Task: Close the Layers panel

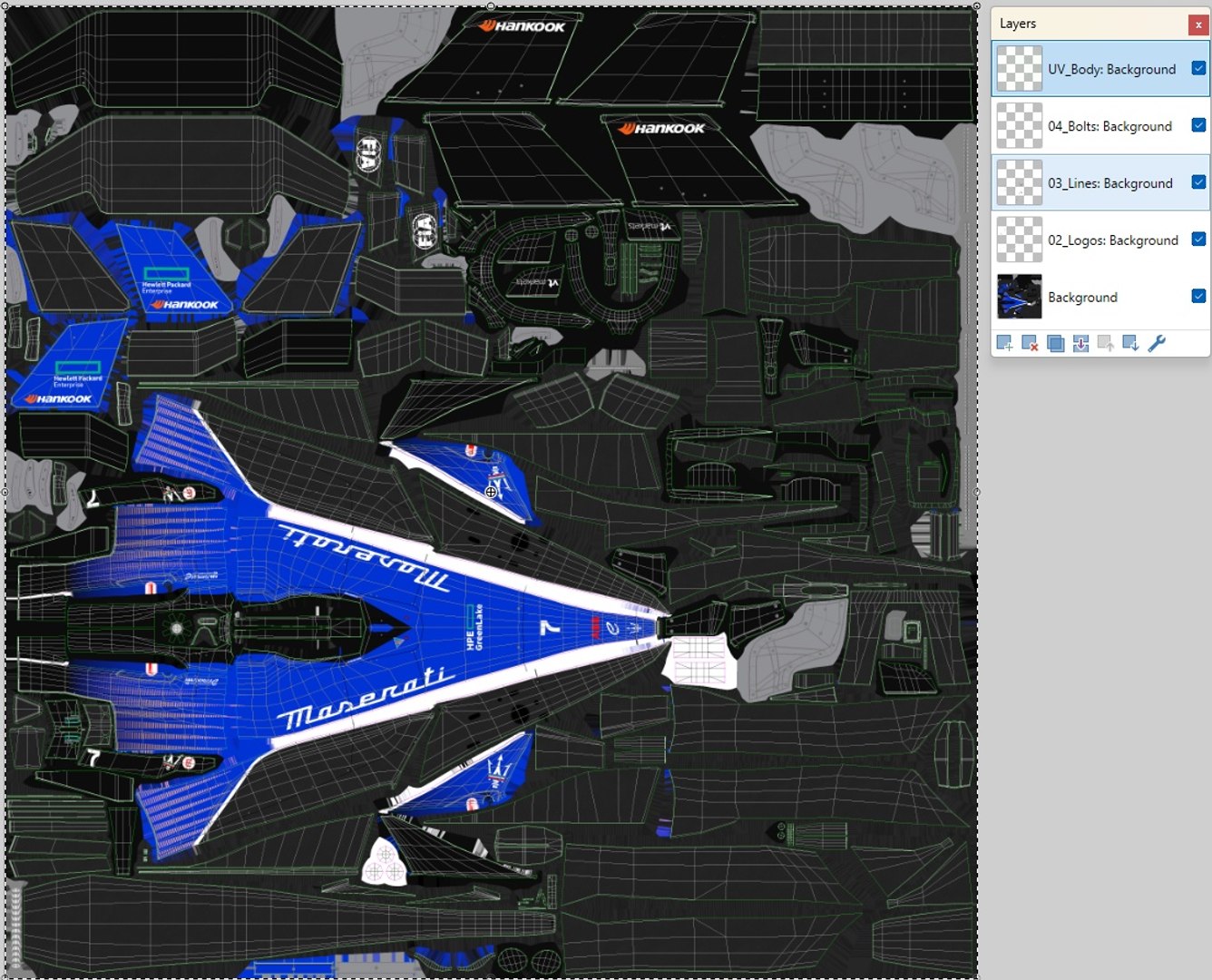Action: click(1197, 24)
